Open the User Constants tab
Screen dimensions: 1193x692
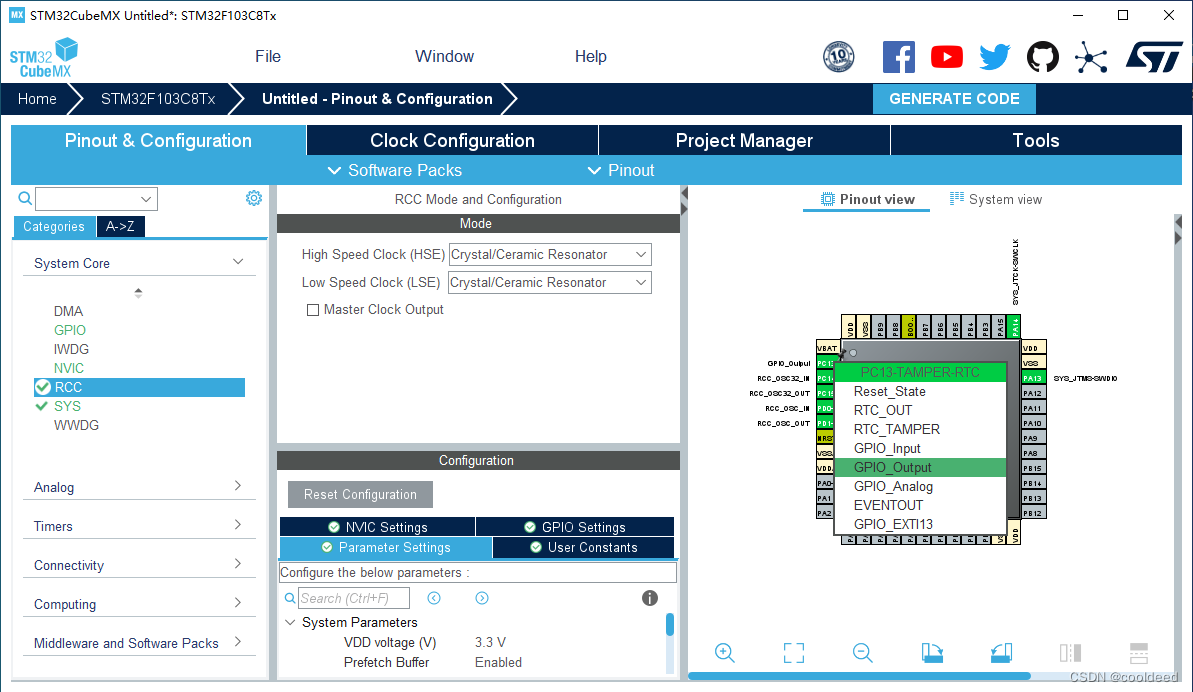coord(584,548)
